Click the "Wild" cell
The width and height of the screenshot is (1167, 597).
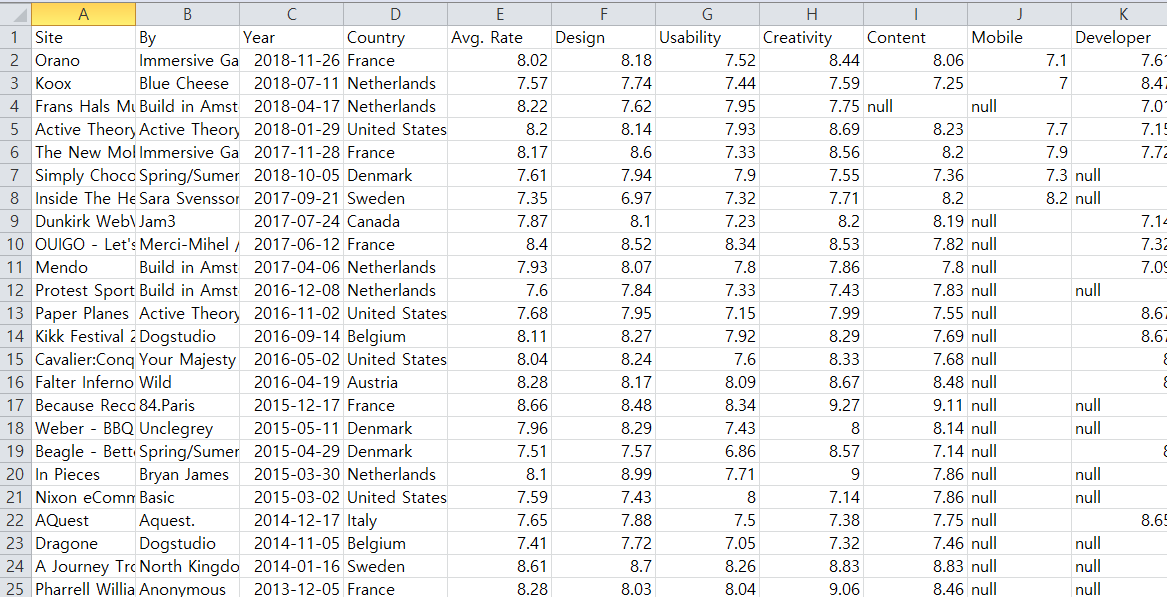[x=188, y=383]
